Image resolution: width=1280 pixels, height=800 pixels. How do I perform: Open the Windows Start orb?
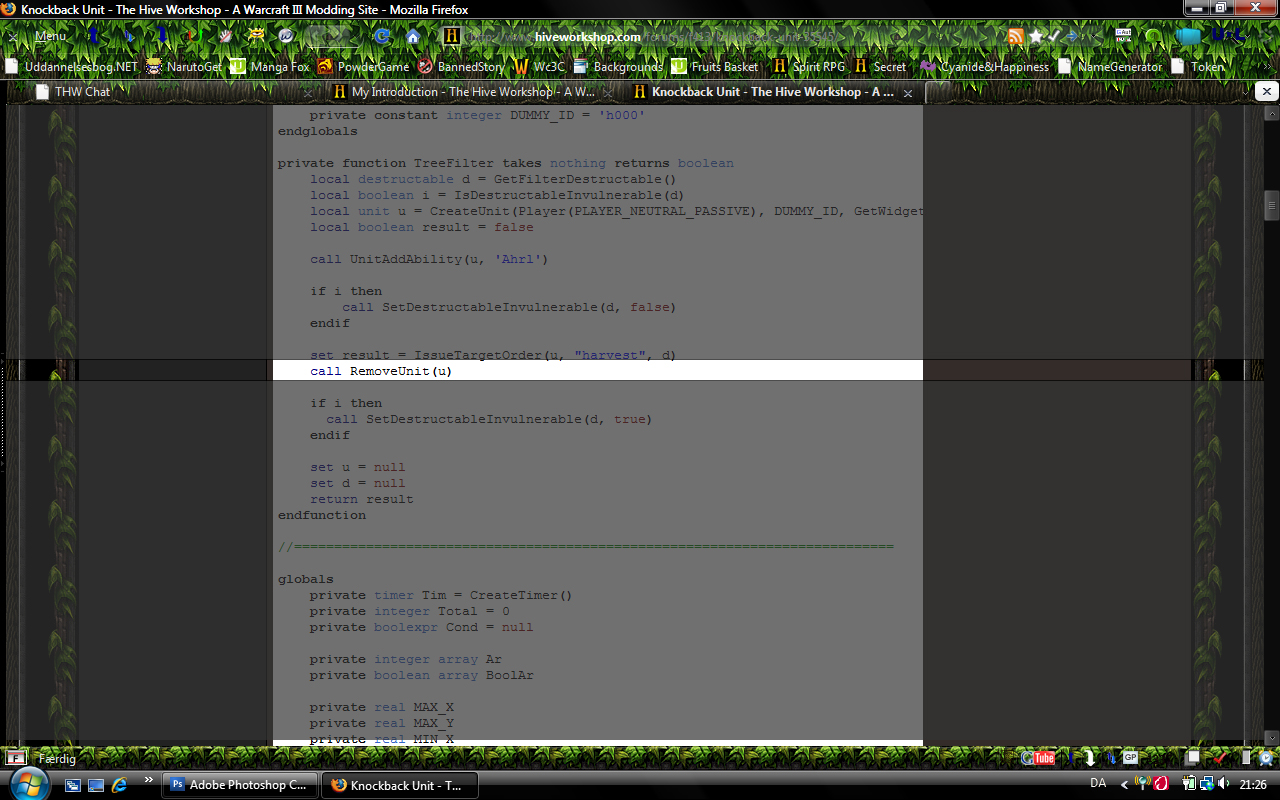(x=29, y=783)
